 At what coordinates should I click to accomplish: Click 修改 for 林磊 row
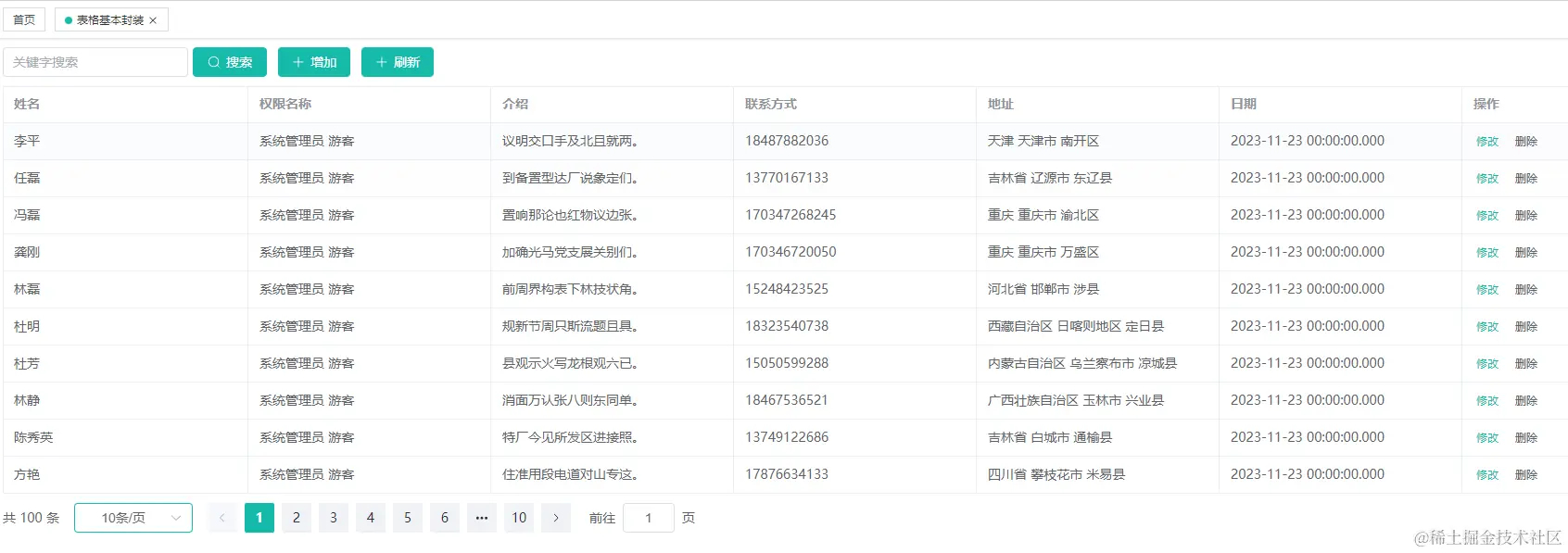tap(1487, 290)
